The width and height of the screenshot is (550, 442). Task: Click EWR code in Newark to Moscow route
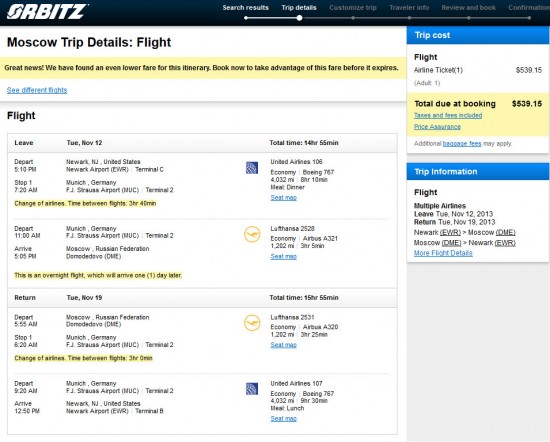click(450, 233)
